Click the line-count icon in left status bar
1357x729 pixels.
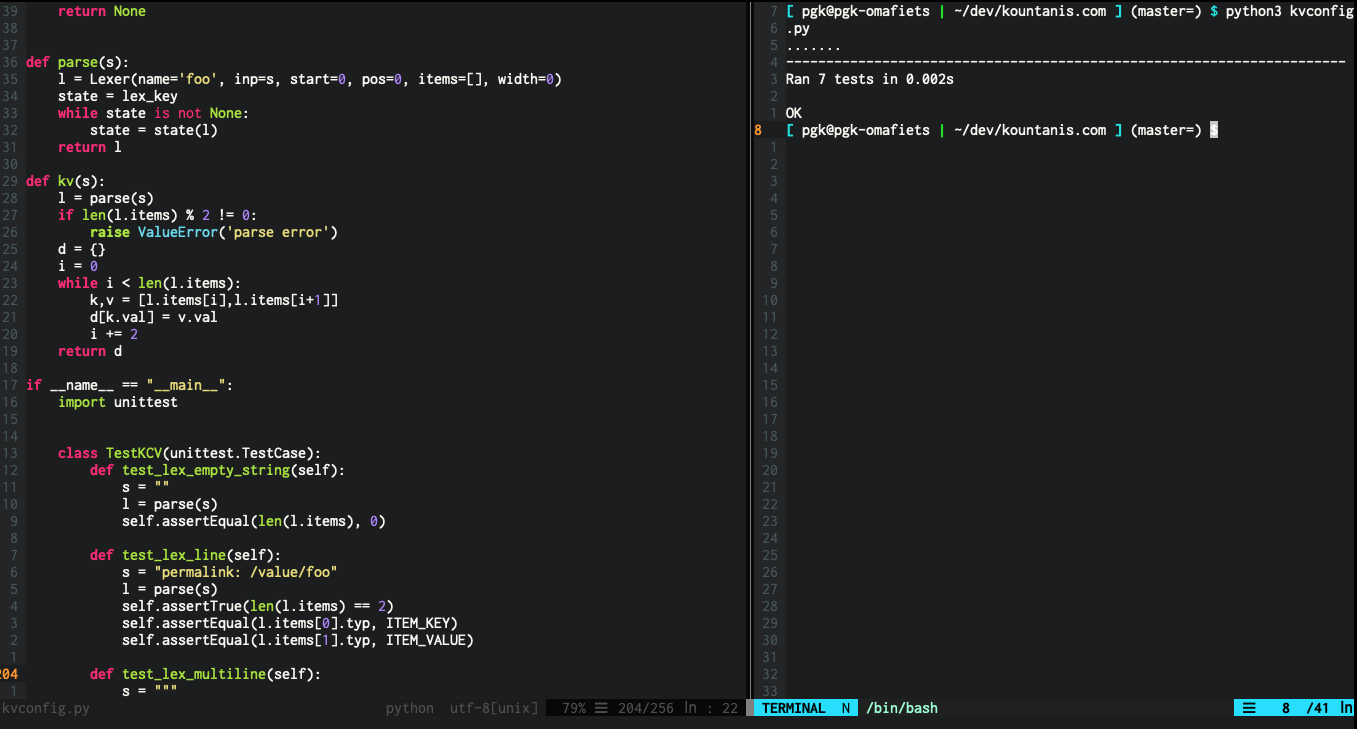(601, 708)
